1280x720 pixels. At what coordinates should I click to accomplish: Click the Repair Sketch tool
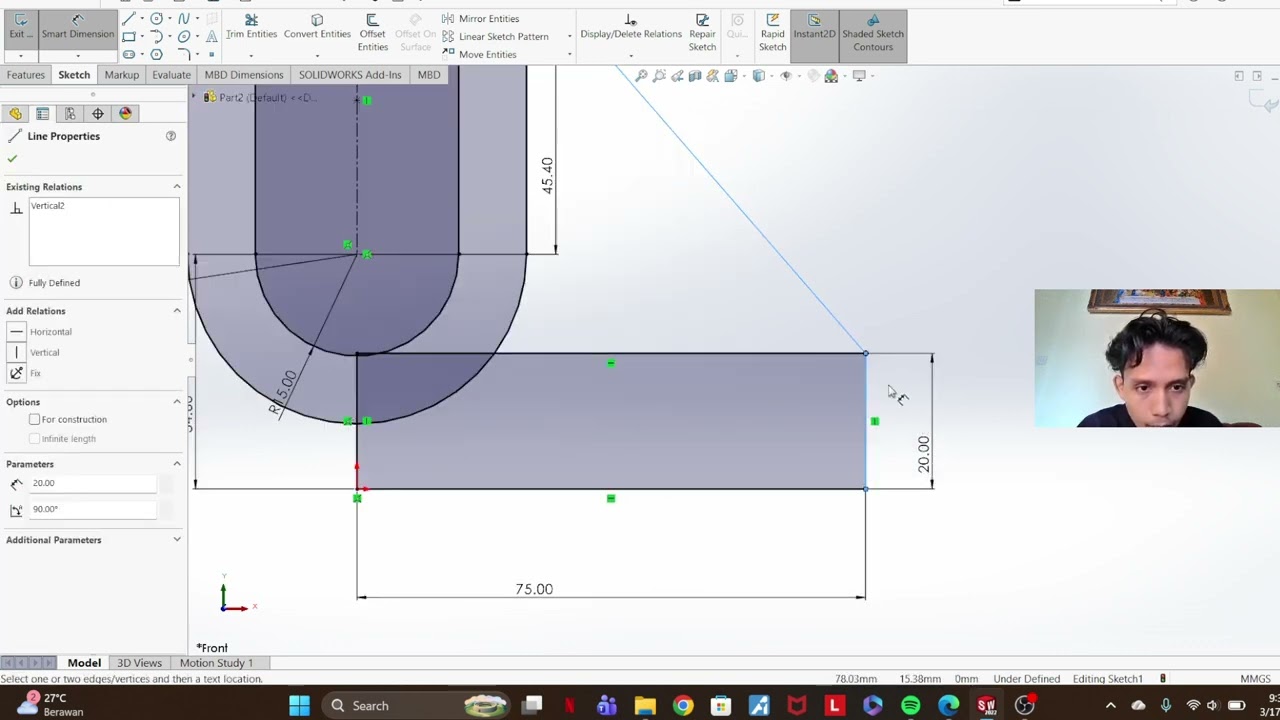[x=702, y=33]
